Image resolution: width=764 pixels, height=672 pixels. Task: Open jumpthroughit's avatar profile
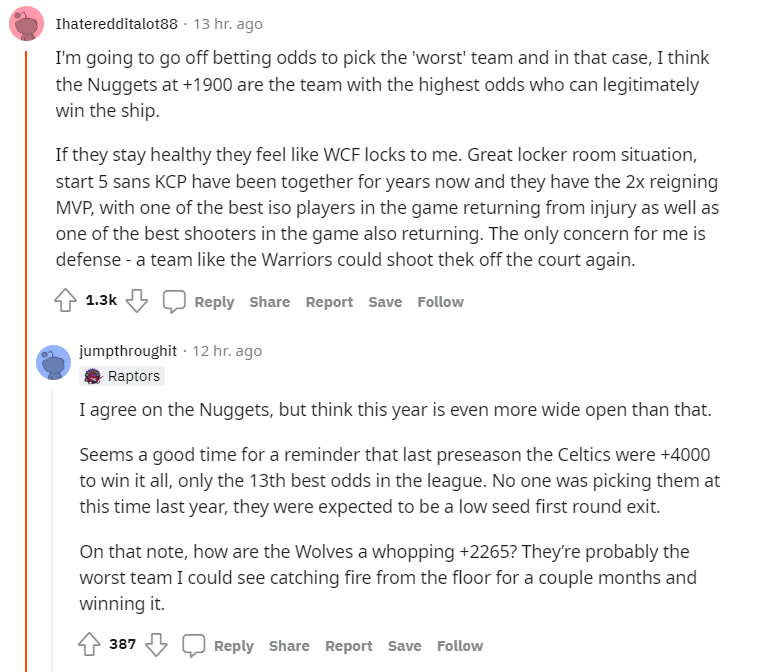click(52, 362)
